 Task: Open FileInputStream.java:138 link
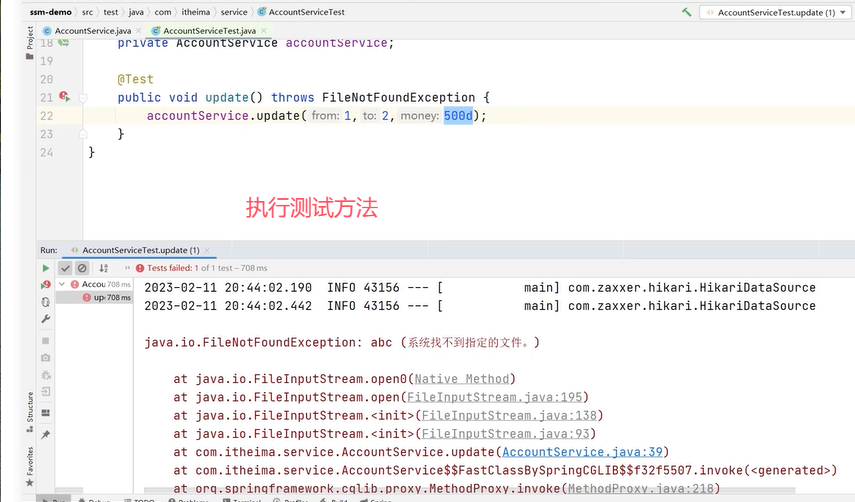[x=509, y=415]
